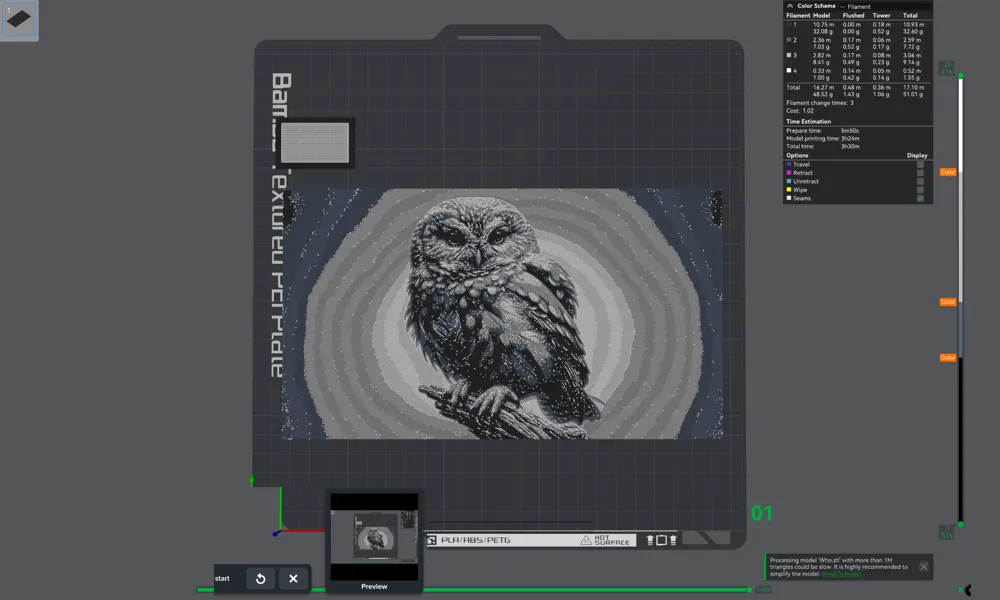Image resolution: width=1000 pixels, height=600 pixels.
Task: Click the Tower column header
Action: pos(881,15)
